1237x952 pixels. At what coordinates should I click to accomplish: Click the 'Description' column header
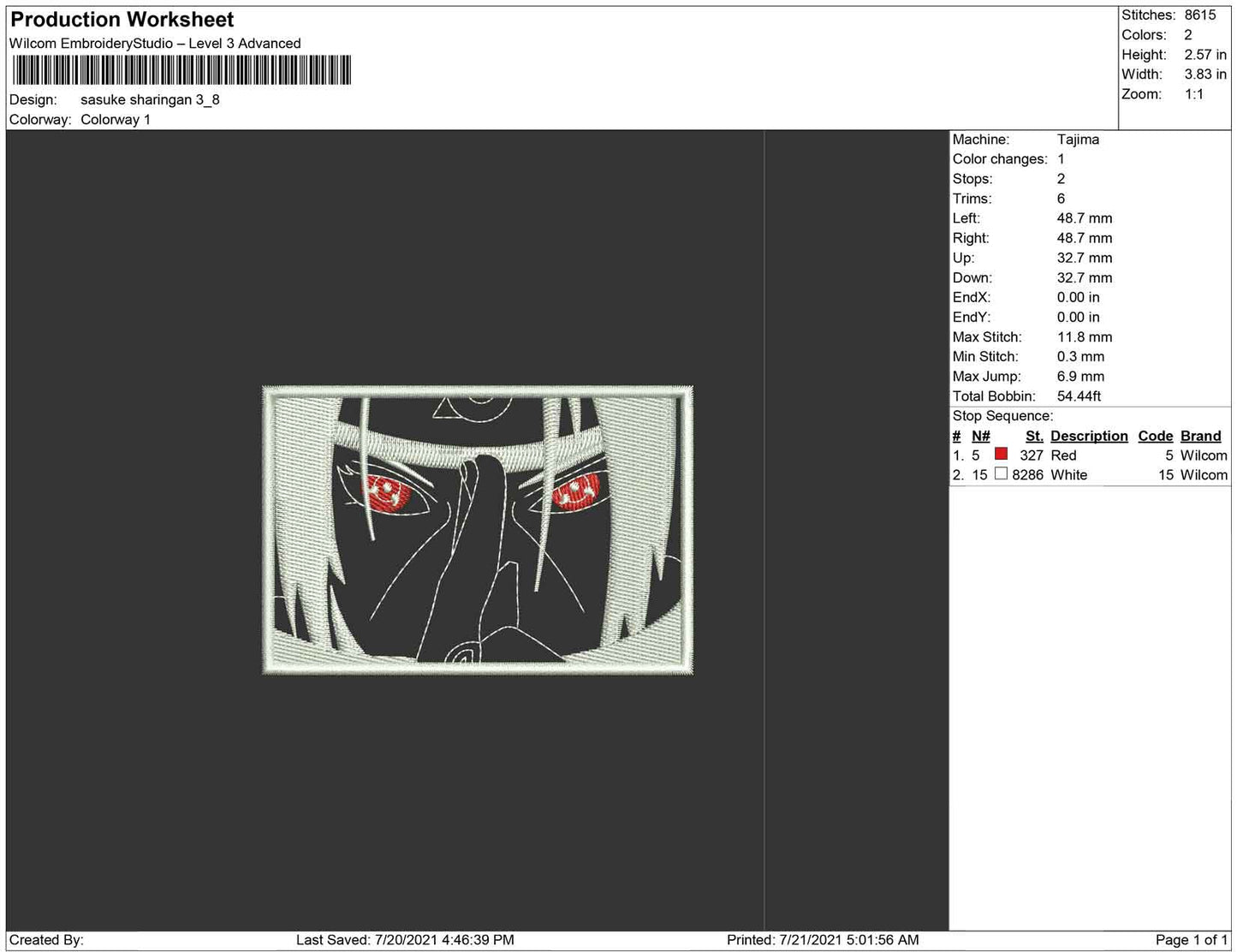[1089, 436]
